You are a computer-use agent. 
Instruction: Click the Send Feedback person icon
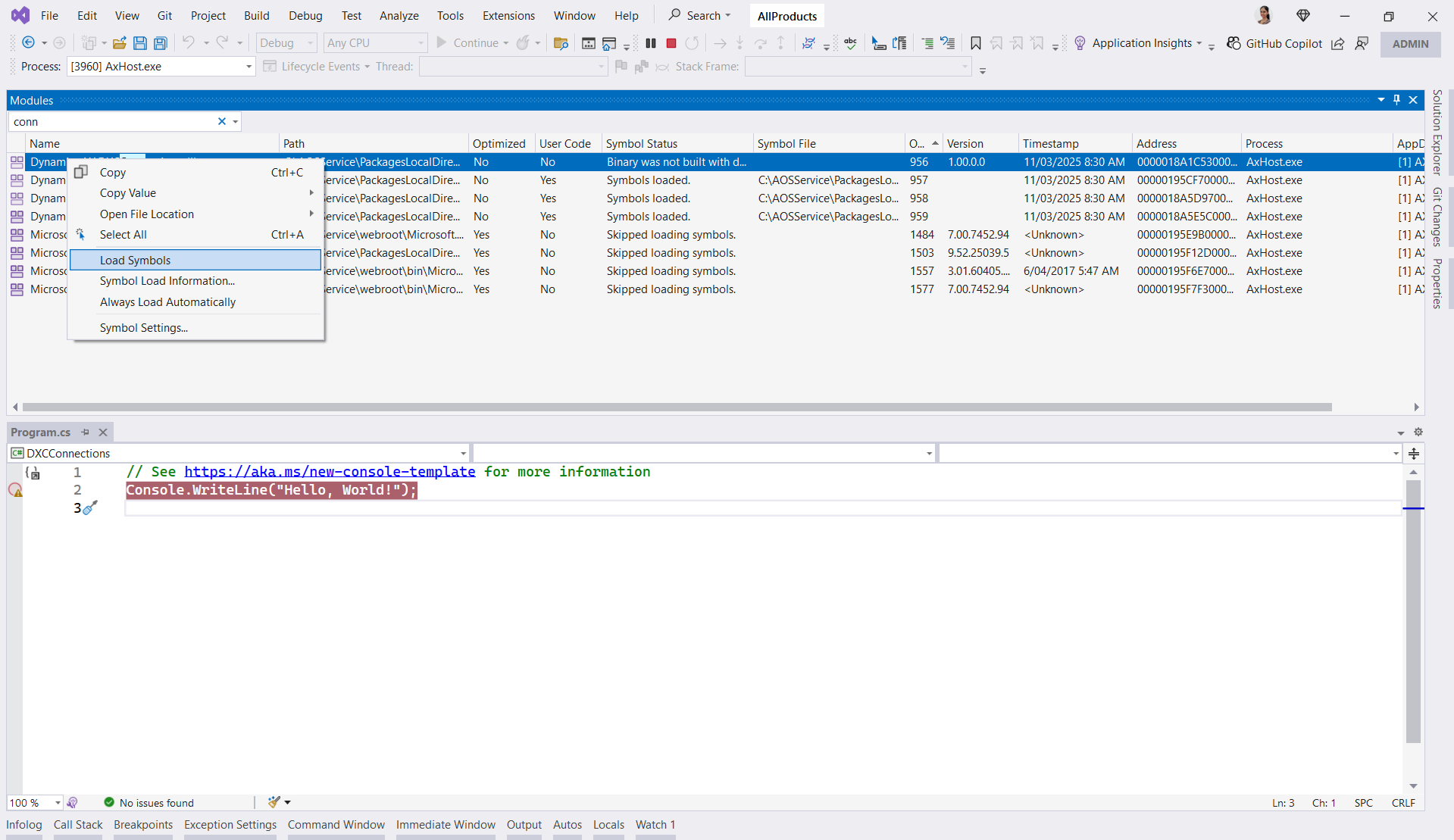click(1362, 43)
